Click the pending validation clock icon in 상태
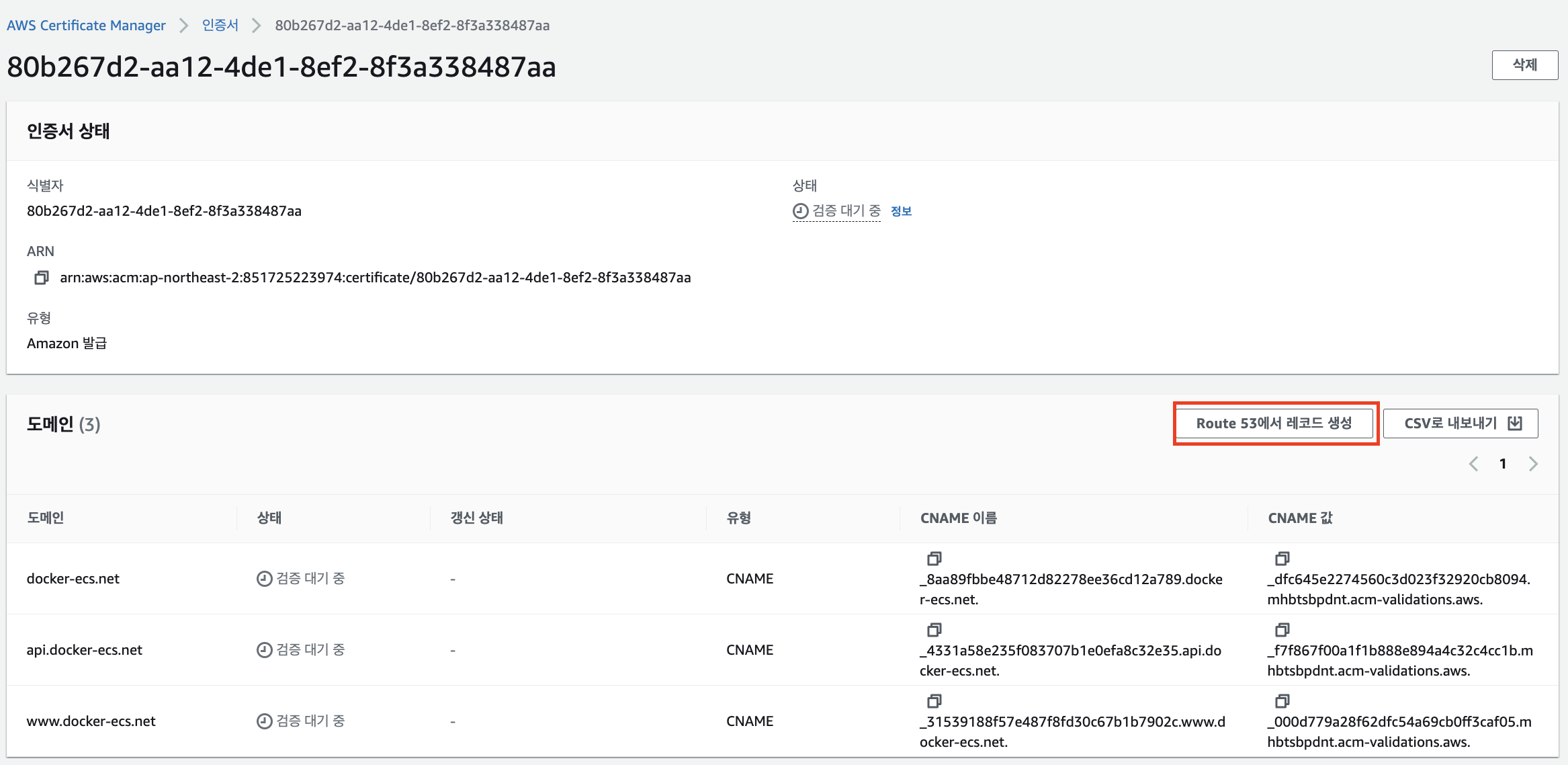Screen dimensions: 1568x765 [800, 211]
